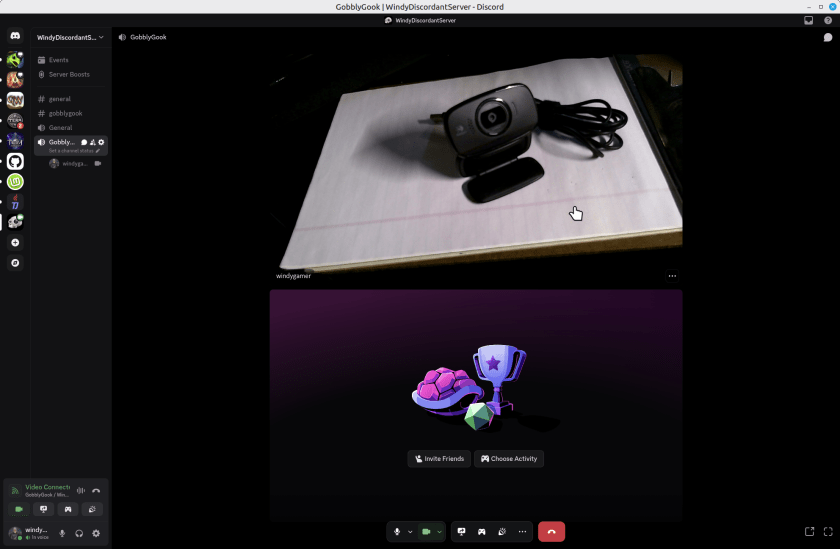Turn off camera in bottom call controls

(x=425, y=532)
